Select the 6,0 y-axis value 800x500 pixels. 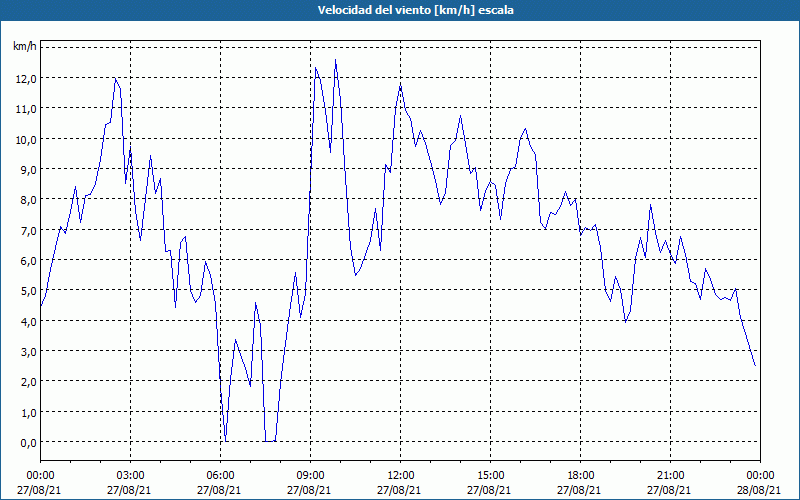(29, 260)
